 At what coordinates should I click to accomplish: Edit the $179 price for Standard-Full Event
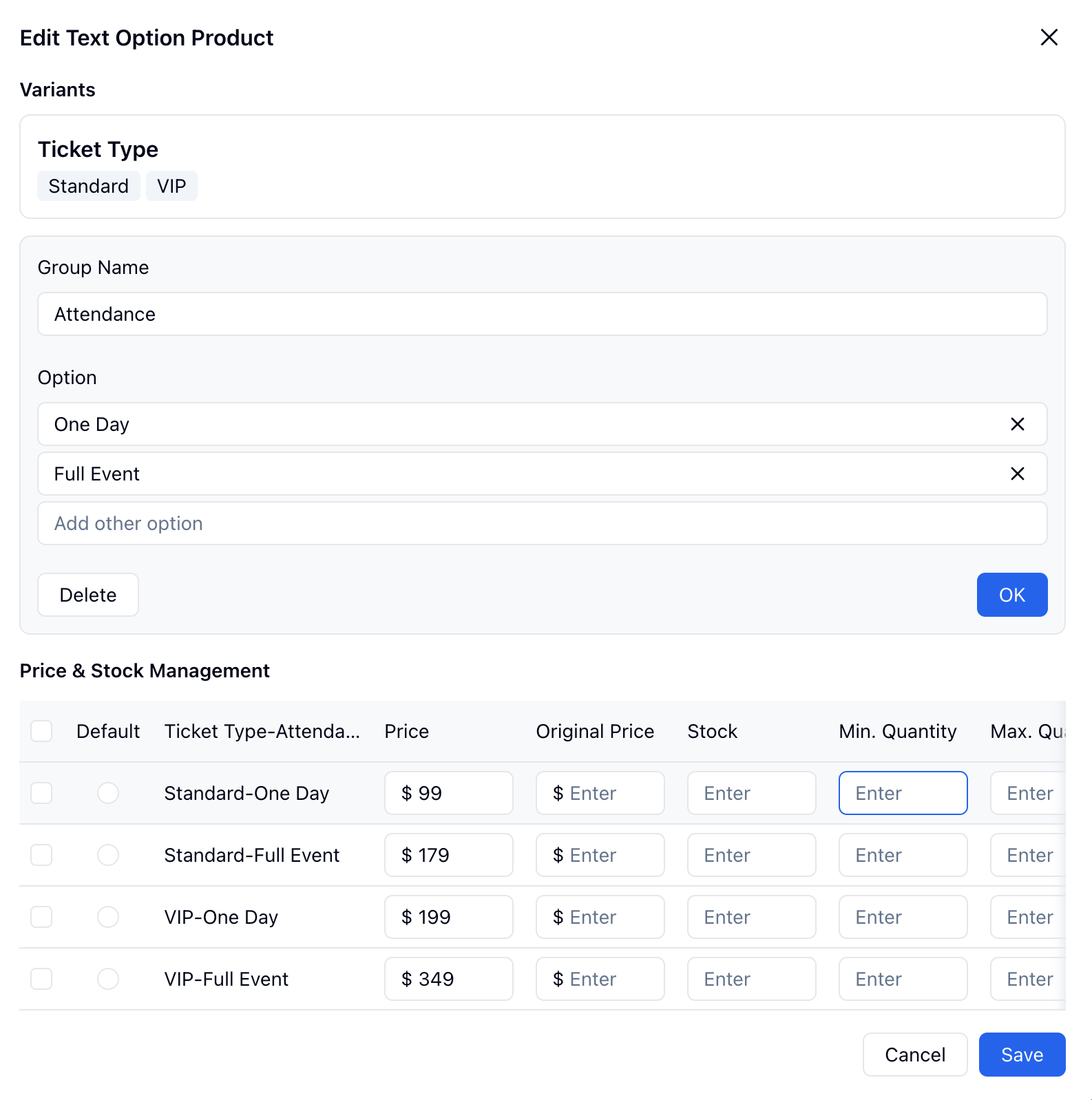449,855
